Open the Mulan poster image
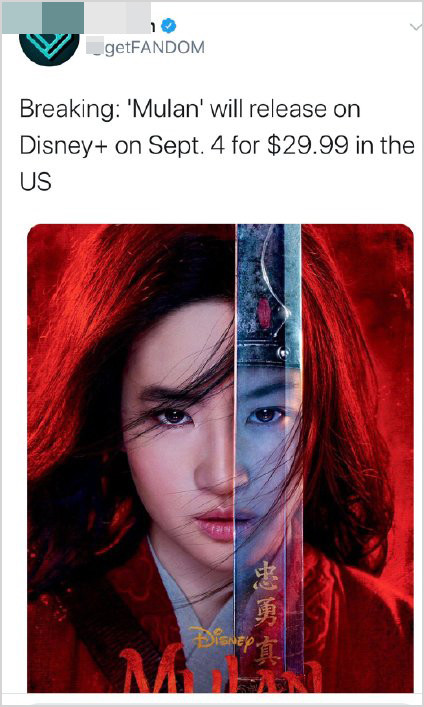The width and height of the screenshot is (424, 707). pos(220,458)
